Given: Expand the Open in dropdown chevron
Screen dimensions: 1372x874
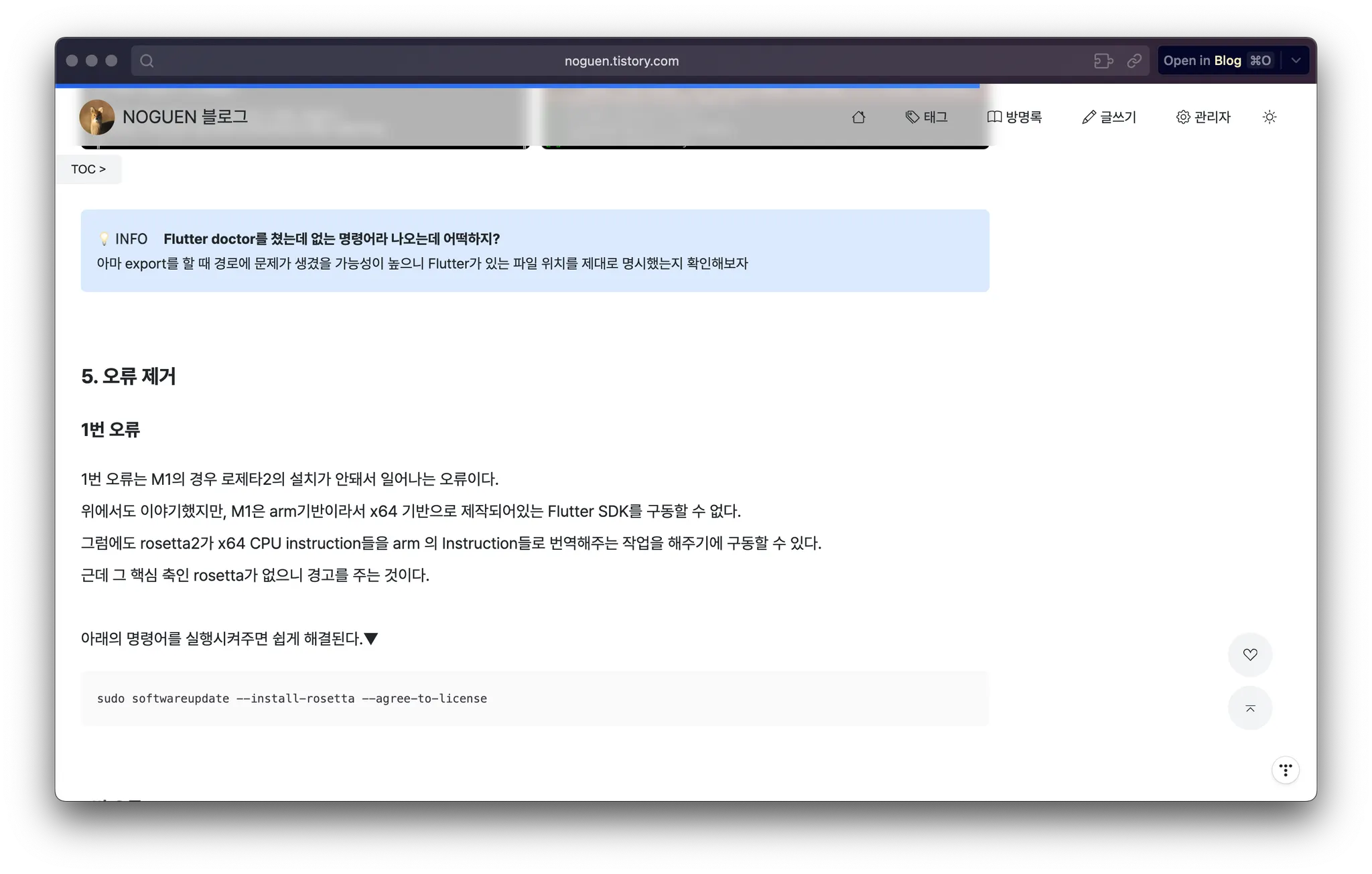Looking at the screenshot, I should tap(1296, 61).
